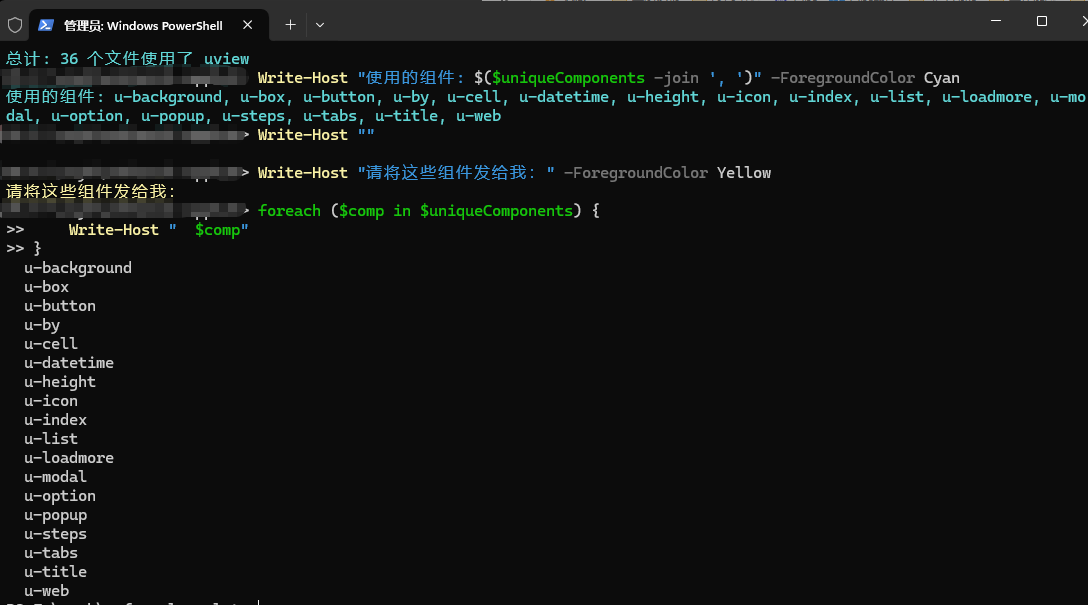
Task: Click the output line u-icon
Action: point(51,401)
